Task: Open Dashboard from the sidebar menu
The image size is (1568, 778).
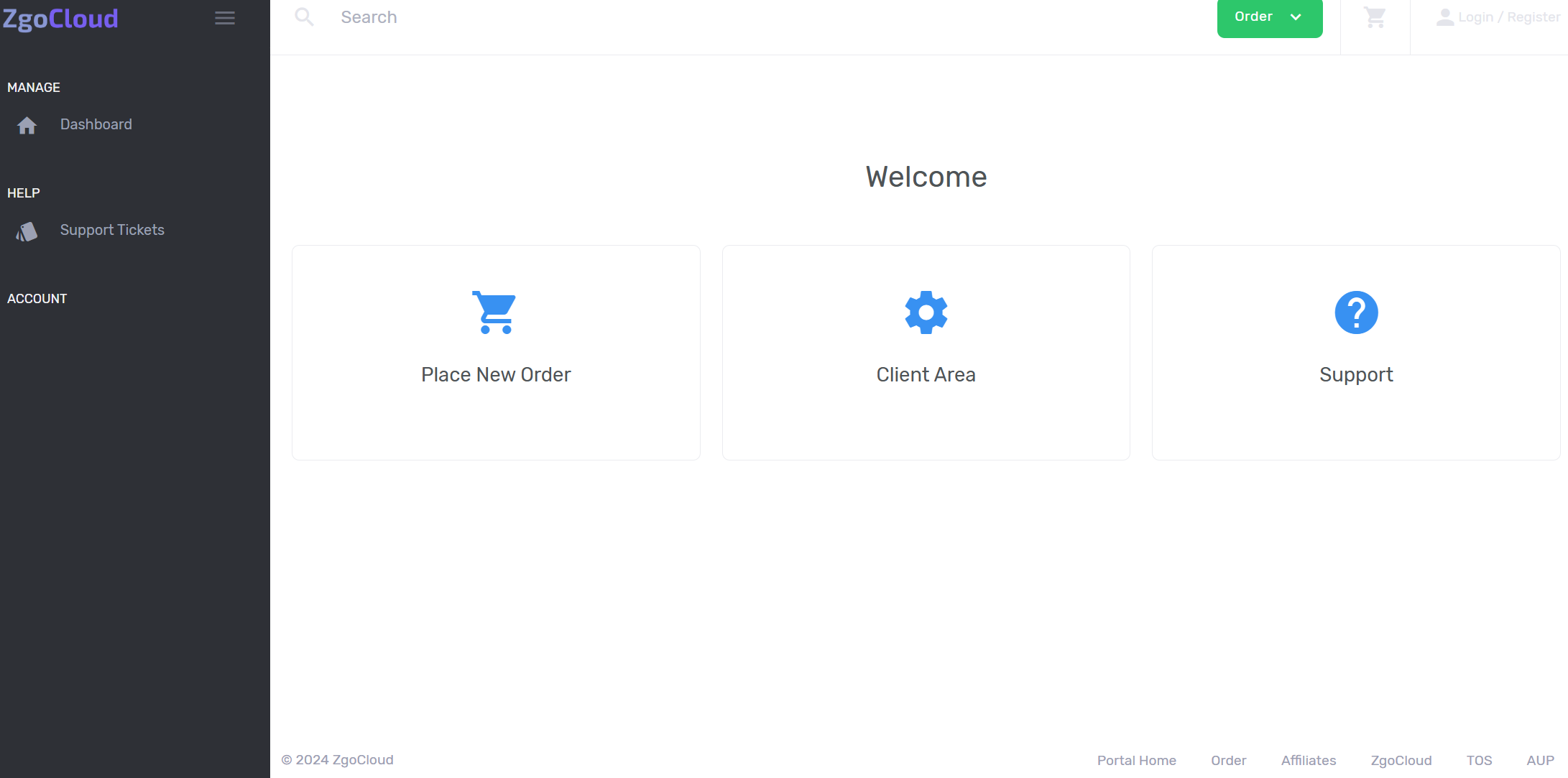Action: tap(96, 124)
